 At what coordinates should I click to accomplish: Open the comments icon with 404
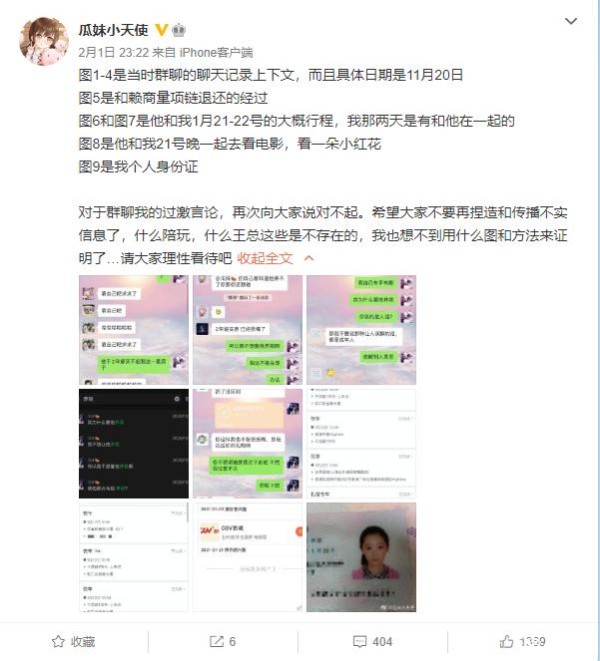point(373,642)
